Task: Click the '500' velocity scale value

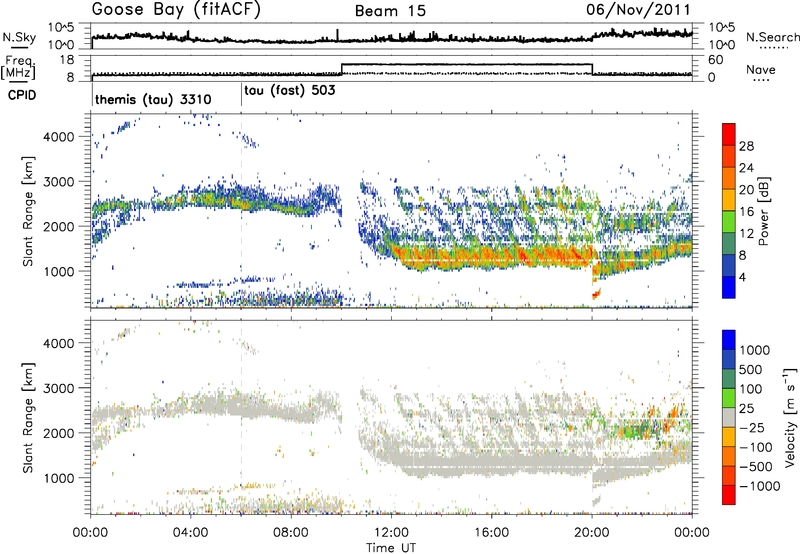Action: click(751, 370)
